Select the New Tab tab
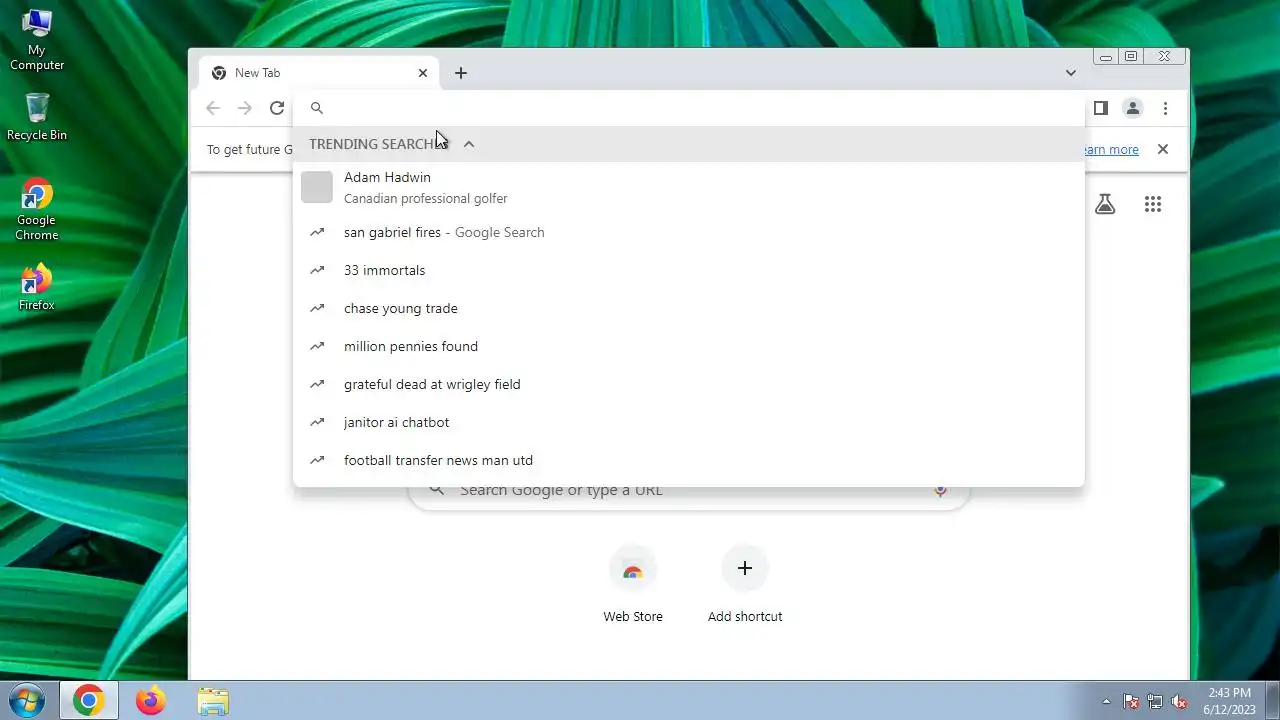The width and height of the screenshot is (1280, 720). tap(319, 73)
